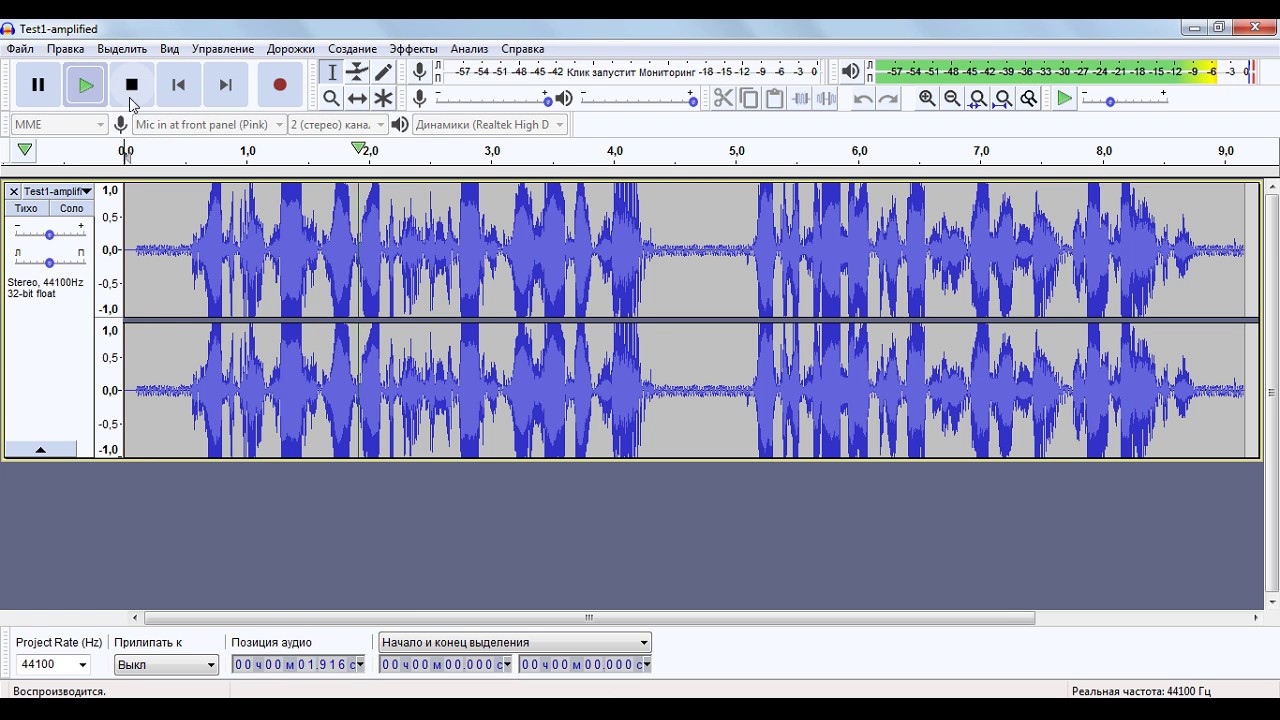Adjust the track gain slider
The height and width of the screenshot is (720, 1280).
[49, 234]
